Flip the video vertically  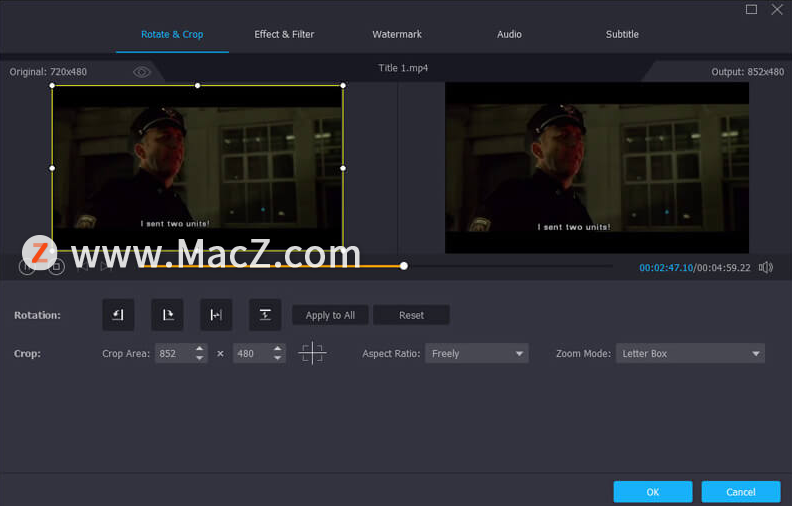[x=265, y=315]
